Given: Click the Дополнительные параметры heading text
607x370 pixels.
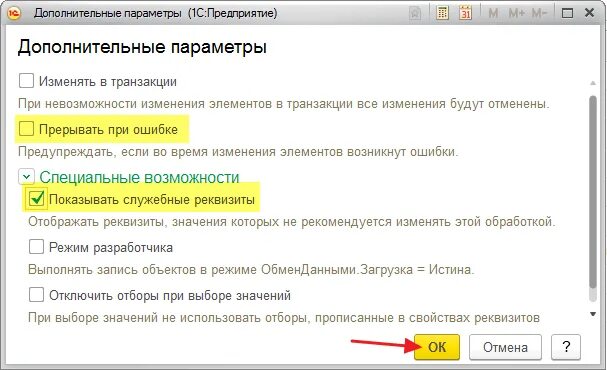Looking at the screenshot, I should (142, 47).
